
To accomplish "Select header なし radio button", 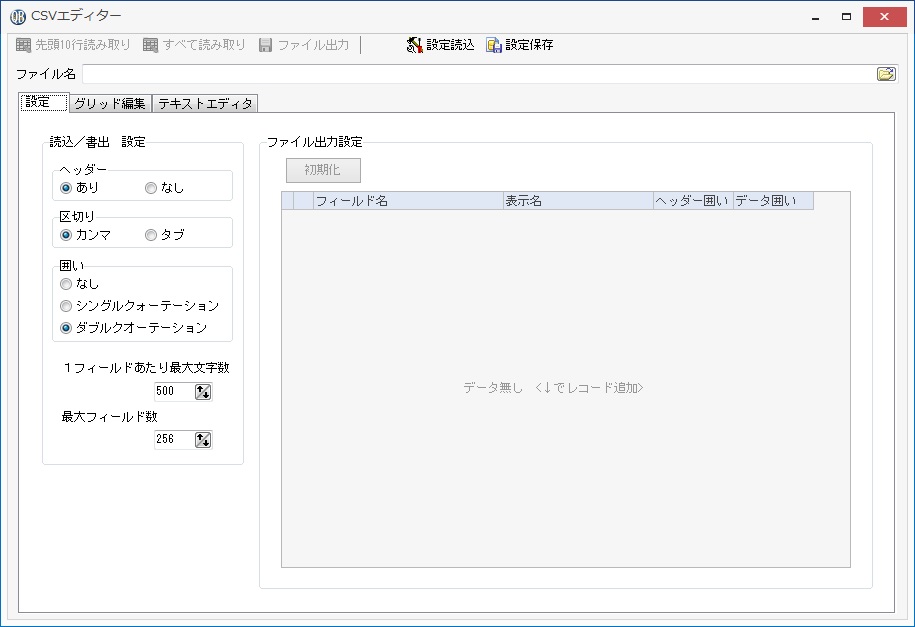I will [x=151, y=188].
